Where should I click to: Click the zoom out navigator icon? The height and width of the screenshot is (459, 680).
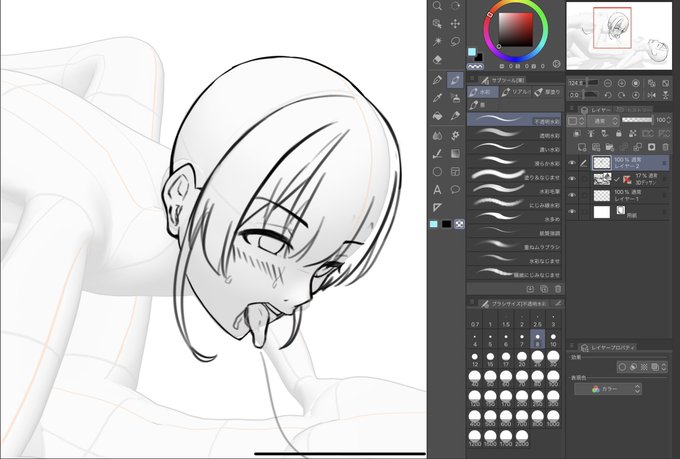[x=608, y=83]
